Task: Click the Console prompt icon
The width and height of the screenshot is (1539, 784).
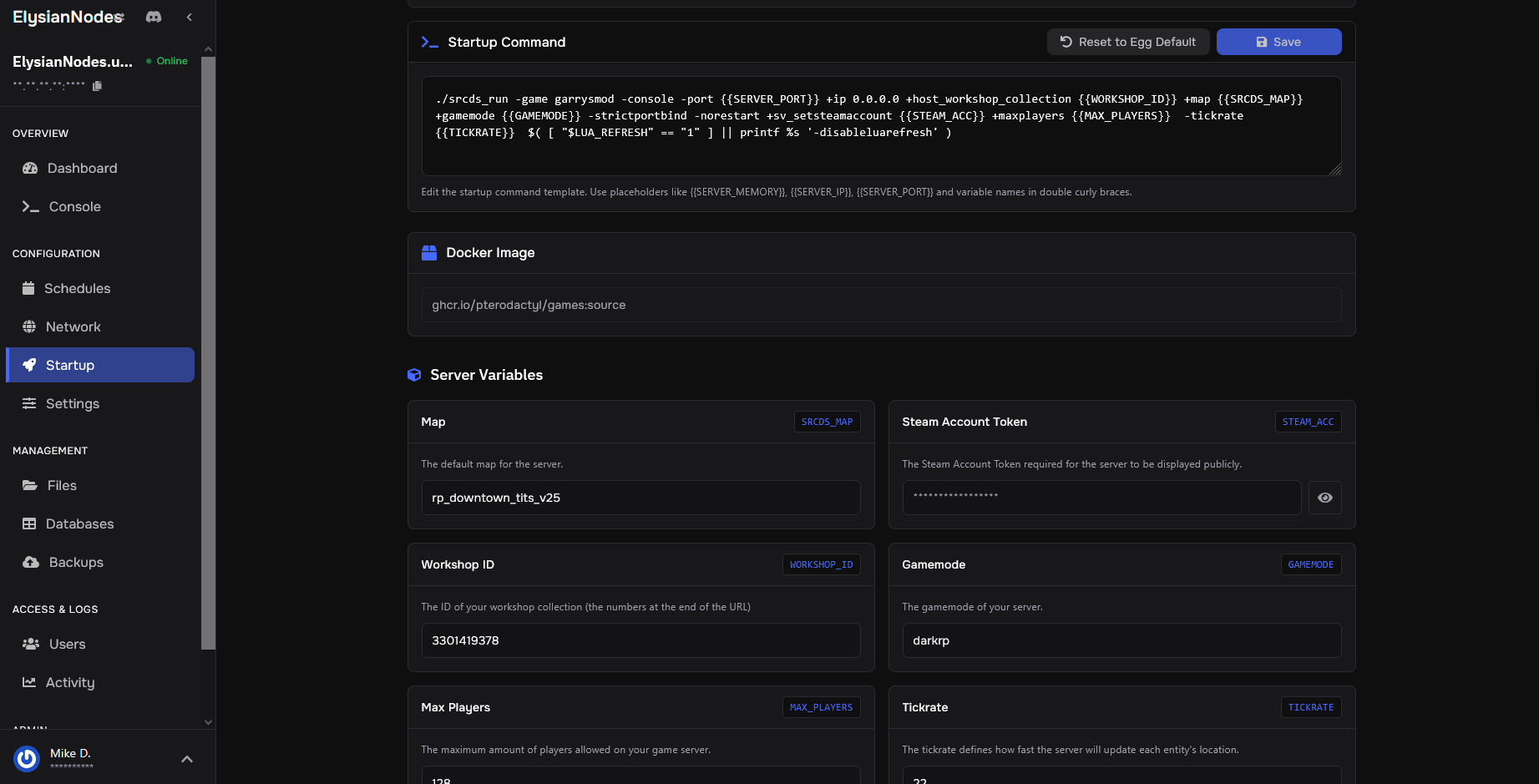Action: click(x=31, y=206)
